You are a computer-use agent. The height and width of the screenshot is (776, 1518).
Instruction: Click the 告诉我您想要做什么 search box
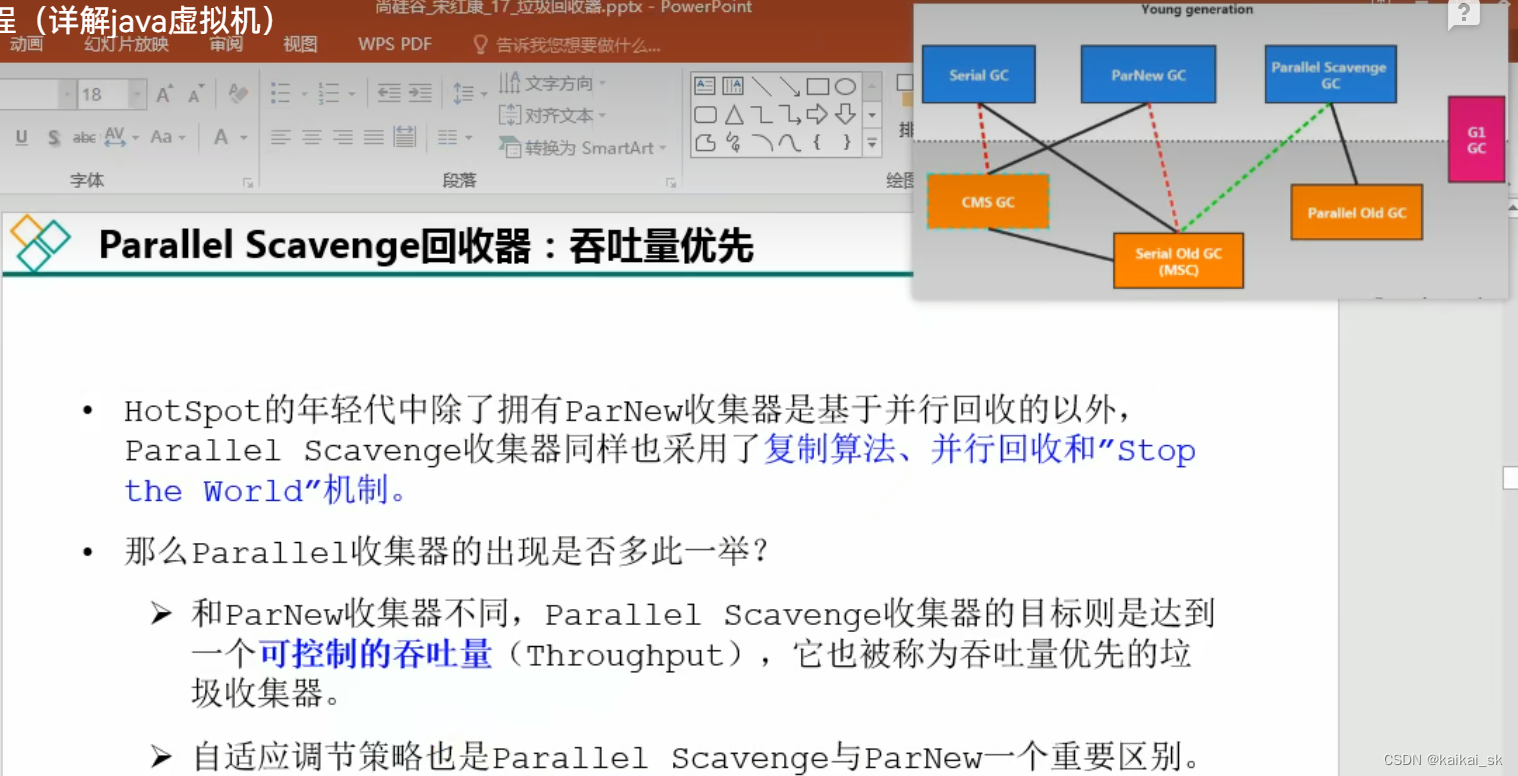pos(567,45)
